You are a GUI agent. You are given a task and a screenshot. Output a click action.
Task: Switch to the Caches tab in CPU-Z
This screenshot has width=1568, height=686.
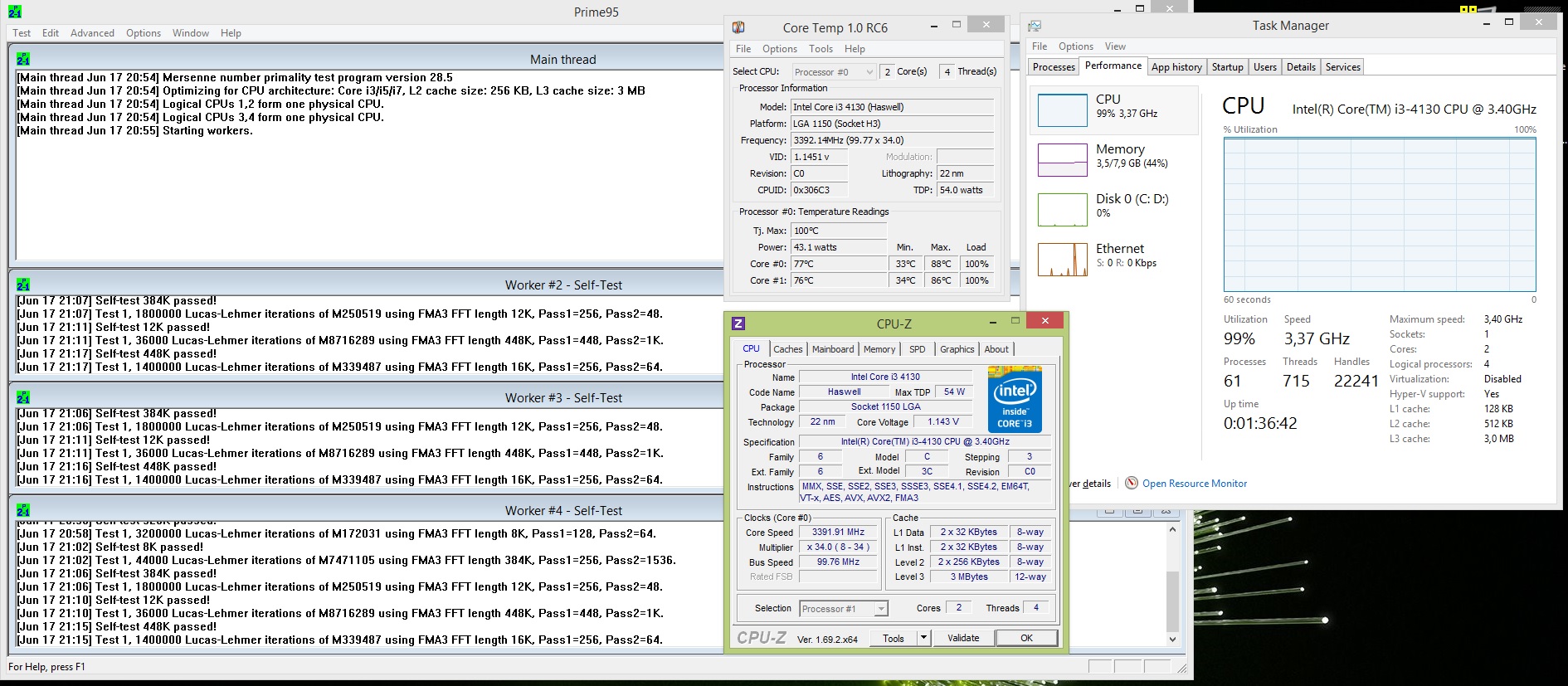[787, 349]
